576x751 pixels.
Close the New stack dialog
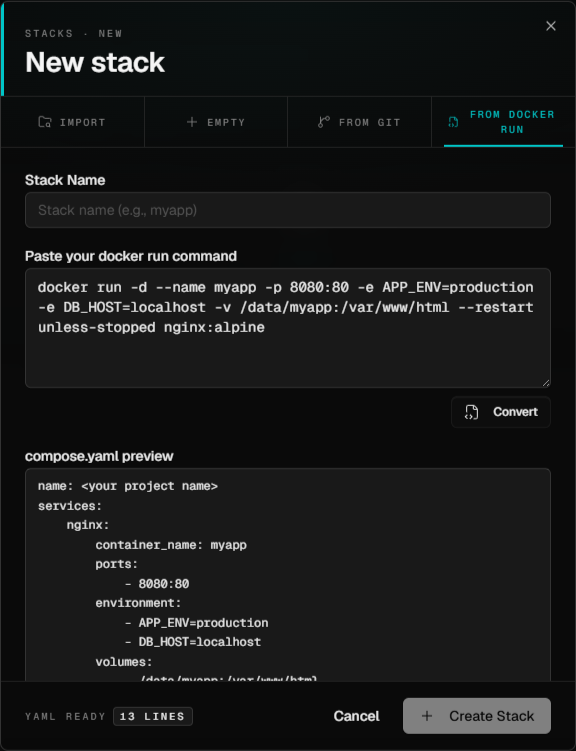point(551,26)
